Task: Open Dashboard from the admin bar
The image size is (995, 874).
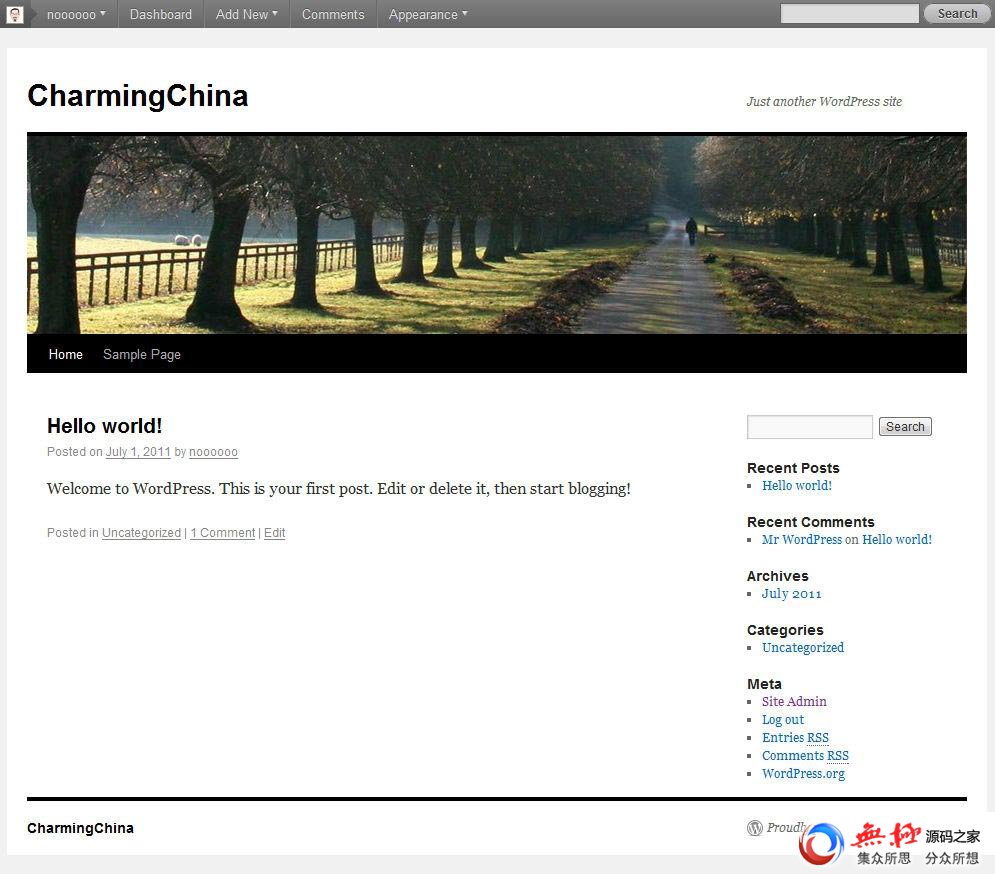Action: [x=161, y=14]
